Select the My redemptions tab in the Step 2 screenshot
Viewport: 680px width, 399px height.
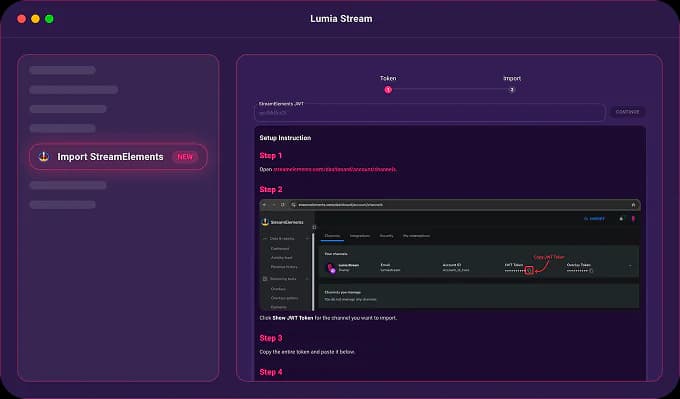point(416,236)
